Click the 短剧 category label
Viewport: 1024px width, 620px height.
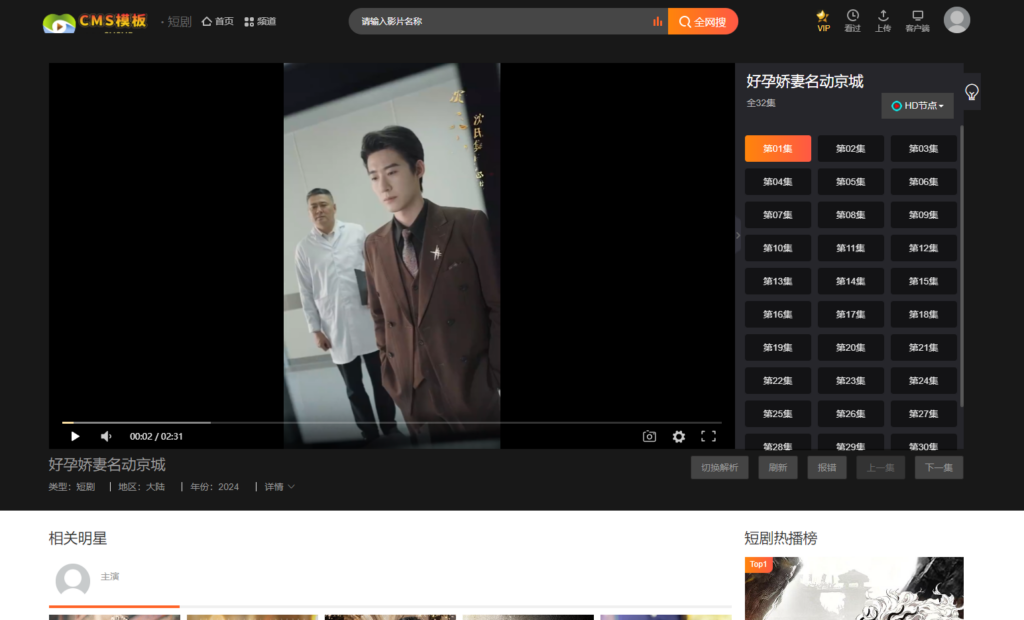179,22
